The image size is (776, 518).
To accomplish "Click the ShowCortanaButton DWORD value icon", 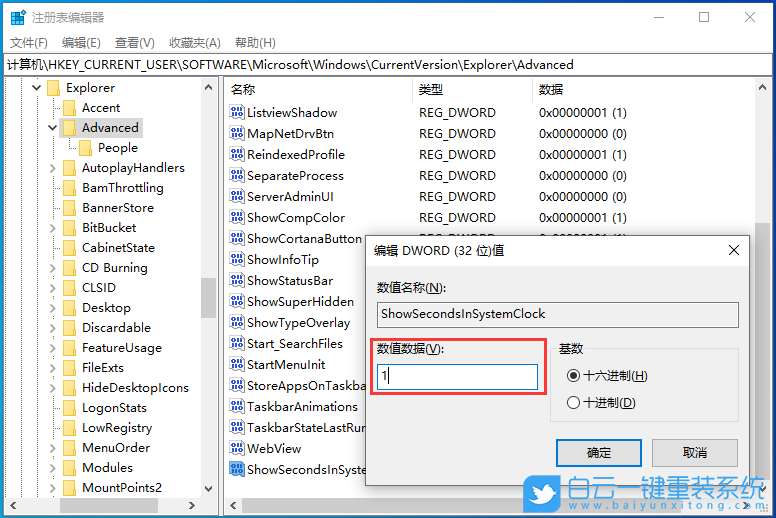I will coord(237,238).
